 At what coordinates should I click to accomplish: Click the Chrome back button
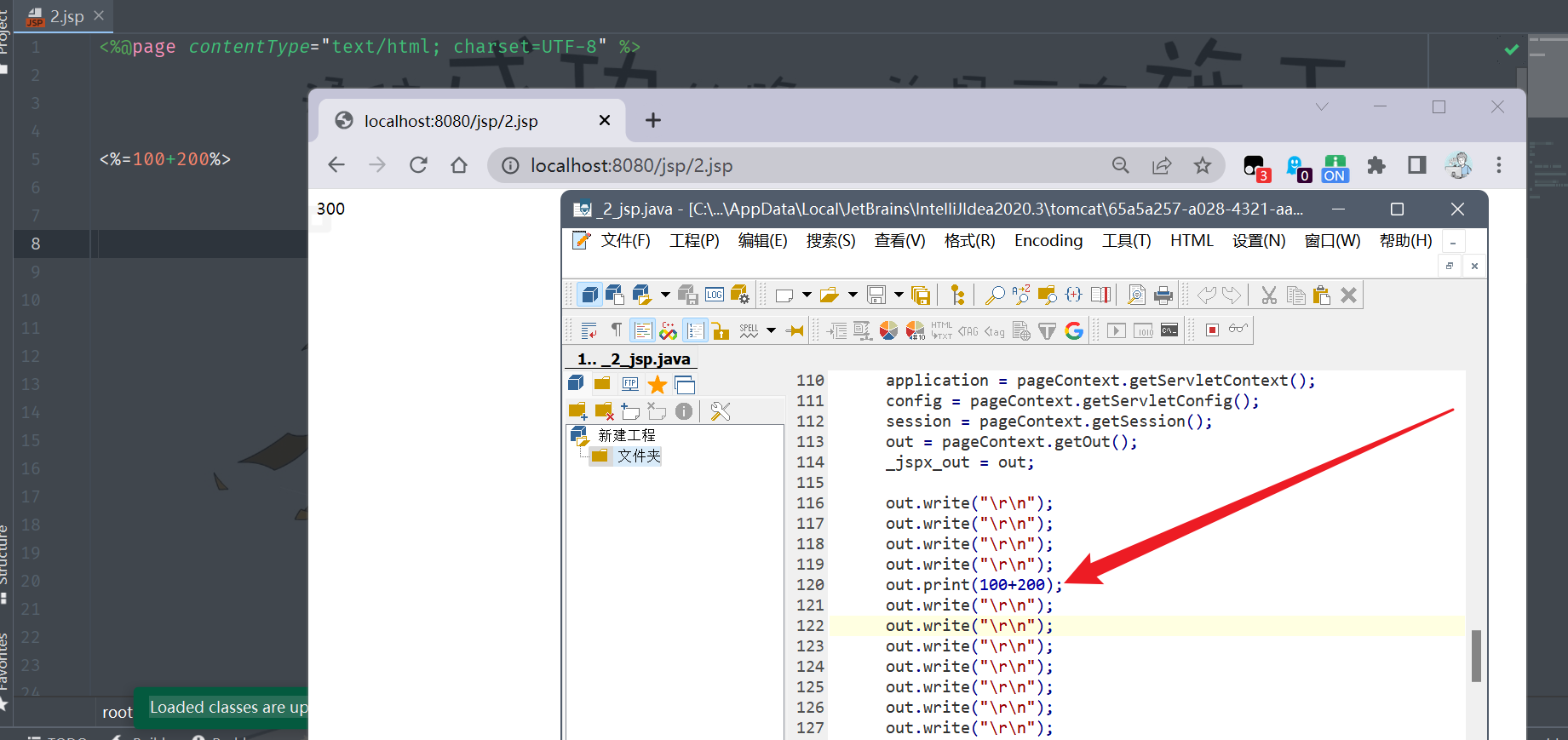point(336,165)
